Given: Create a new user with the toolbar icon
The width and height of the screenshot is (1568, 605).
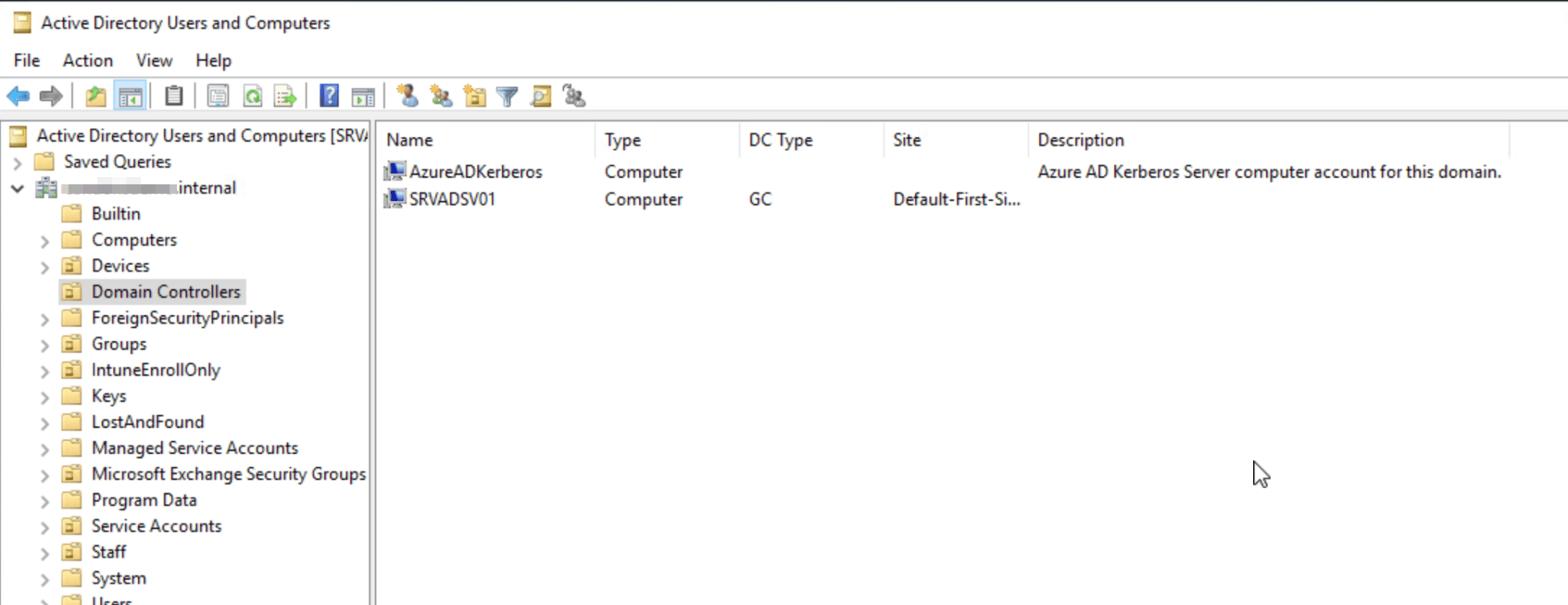Looking at the screenshot, I should [407, 97].
